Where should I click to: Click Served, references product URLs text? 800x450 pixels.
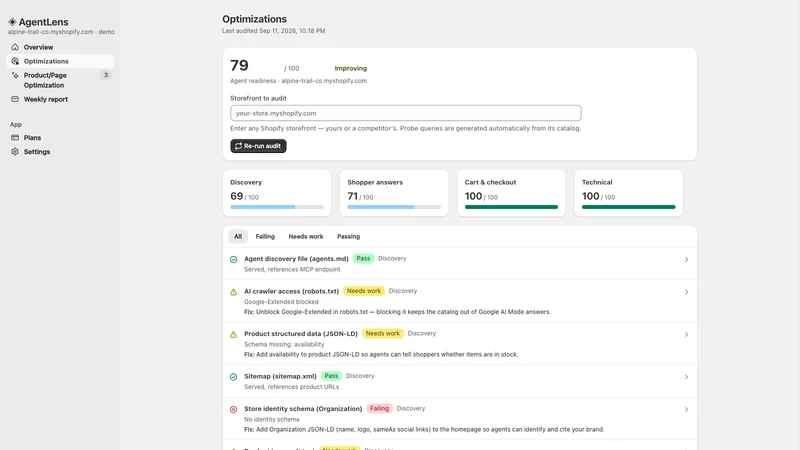291,387
